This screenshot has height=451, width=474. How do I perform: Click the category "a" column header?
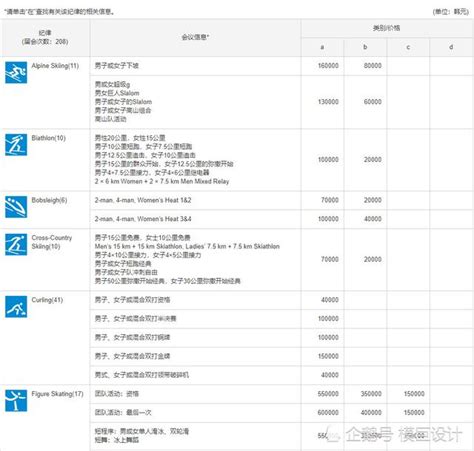point(322,47)
